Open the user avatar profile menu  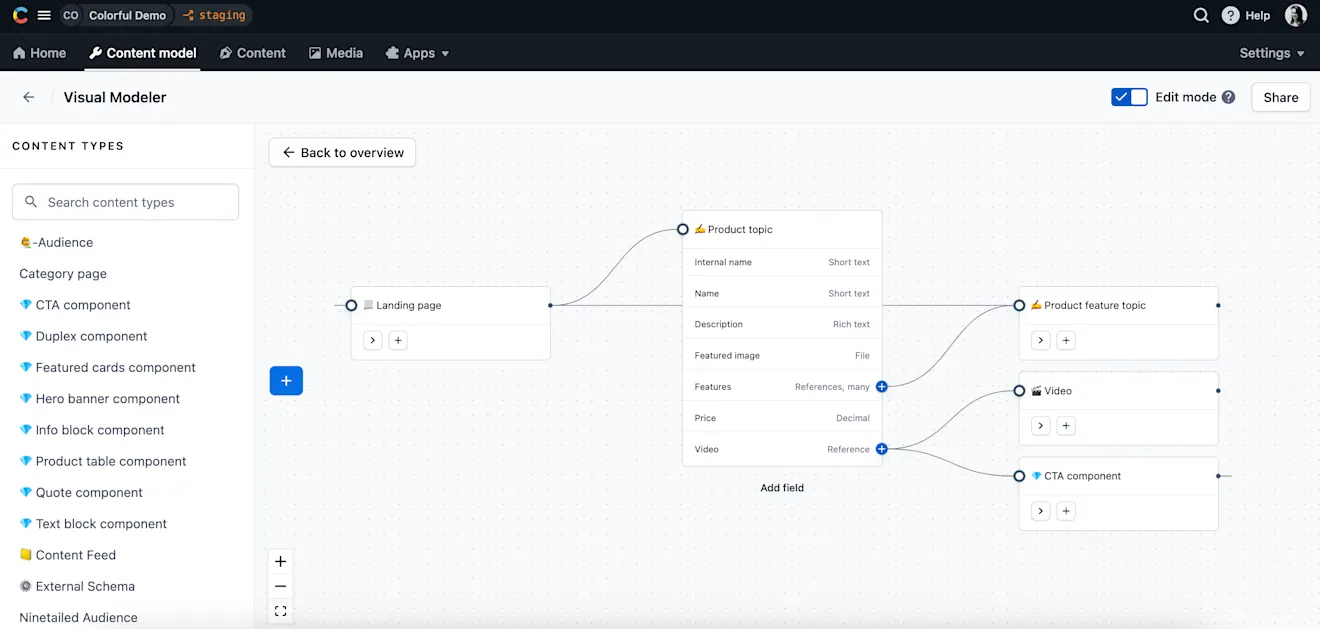[x=1296, y=15]
